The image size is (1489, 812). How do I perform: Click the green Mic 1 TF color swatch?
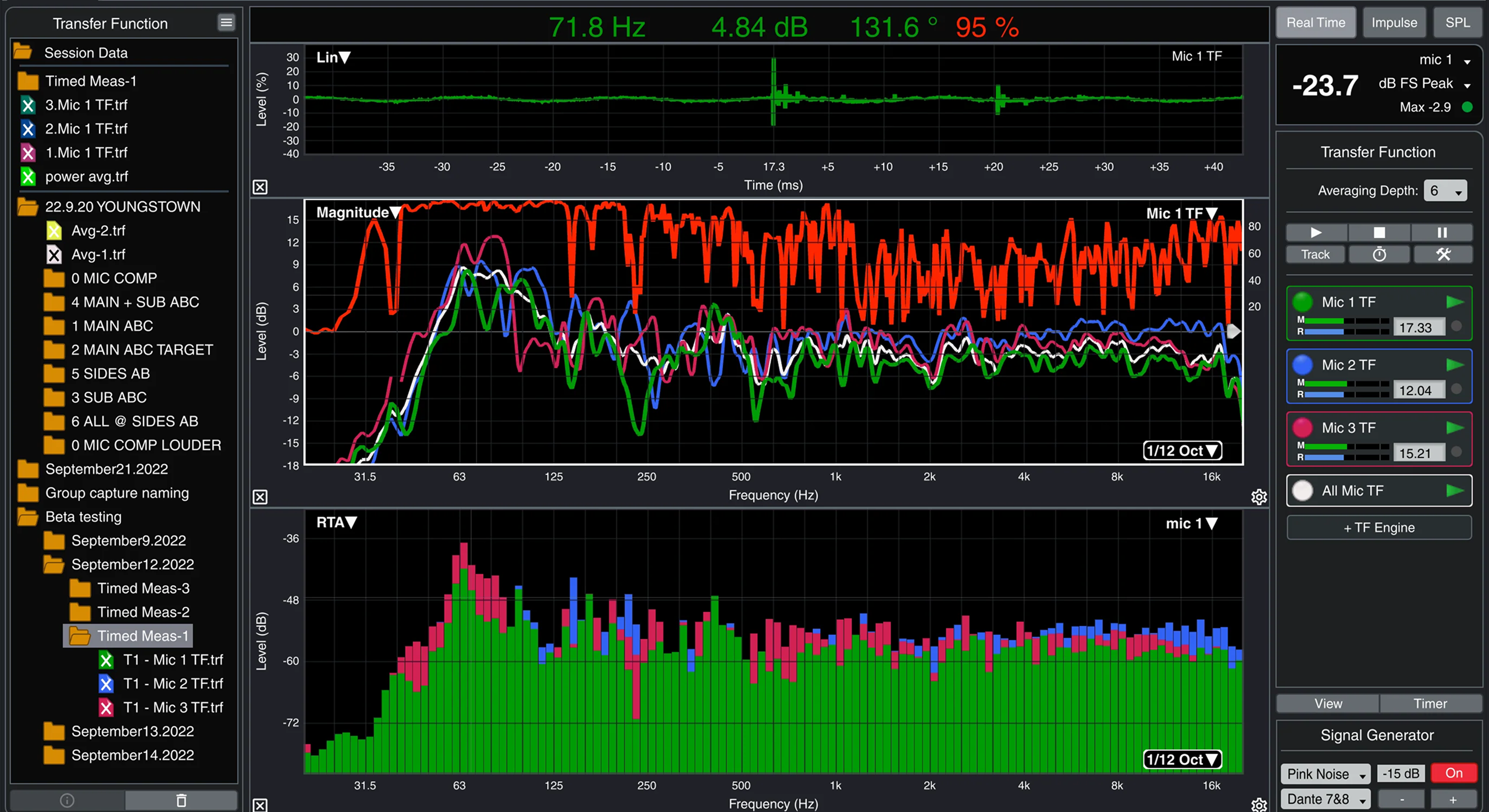(x=1302, y=302)
